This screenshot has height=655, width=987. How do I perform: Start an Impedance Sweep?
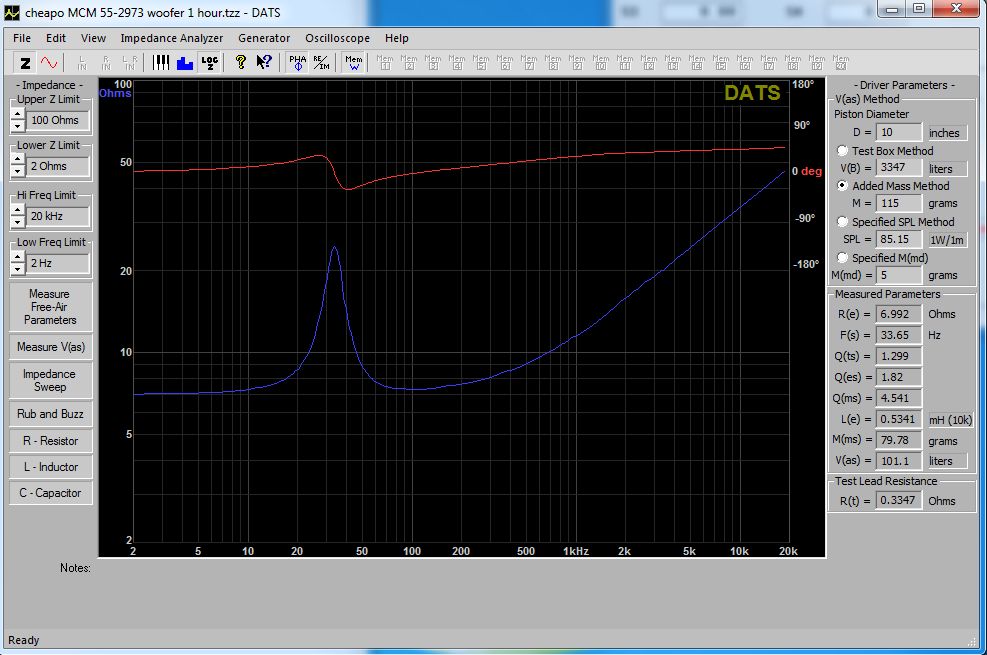(50, 380)
